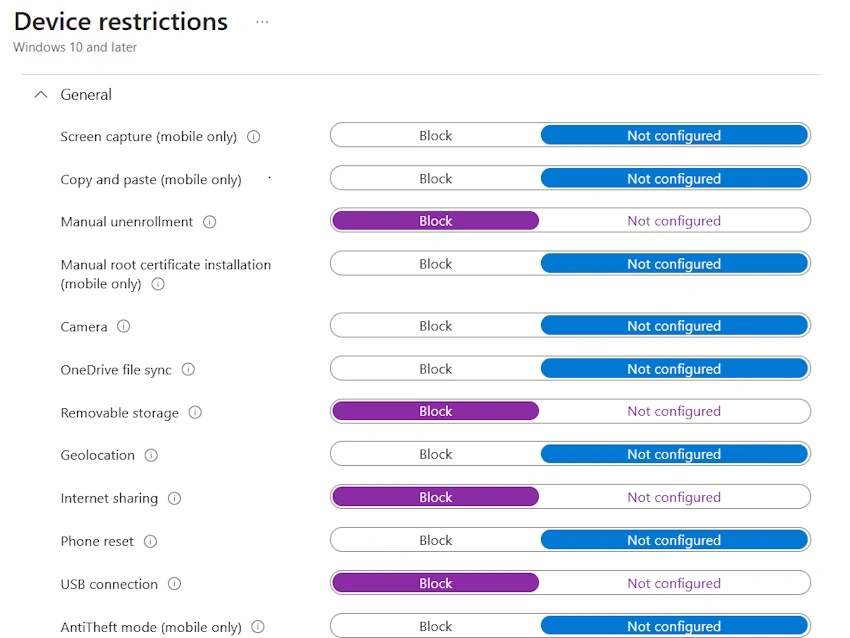Open Removable storage info icon
The width and height of the screenshot is (850, 638).
195,413
